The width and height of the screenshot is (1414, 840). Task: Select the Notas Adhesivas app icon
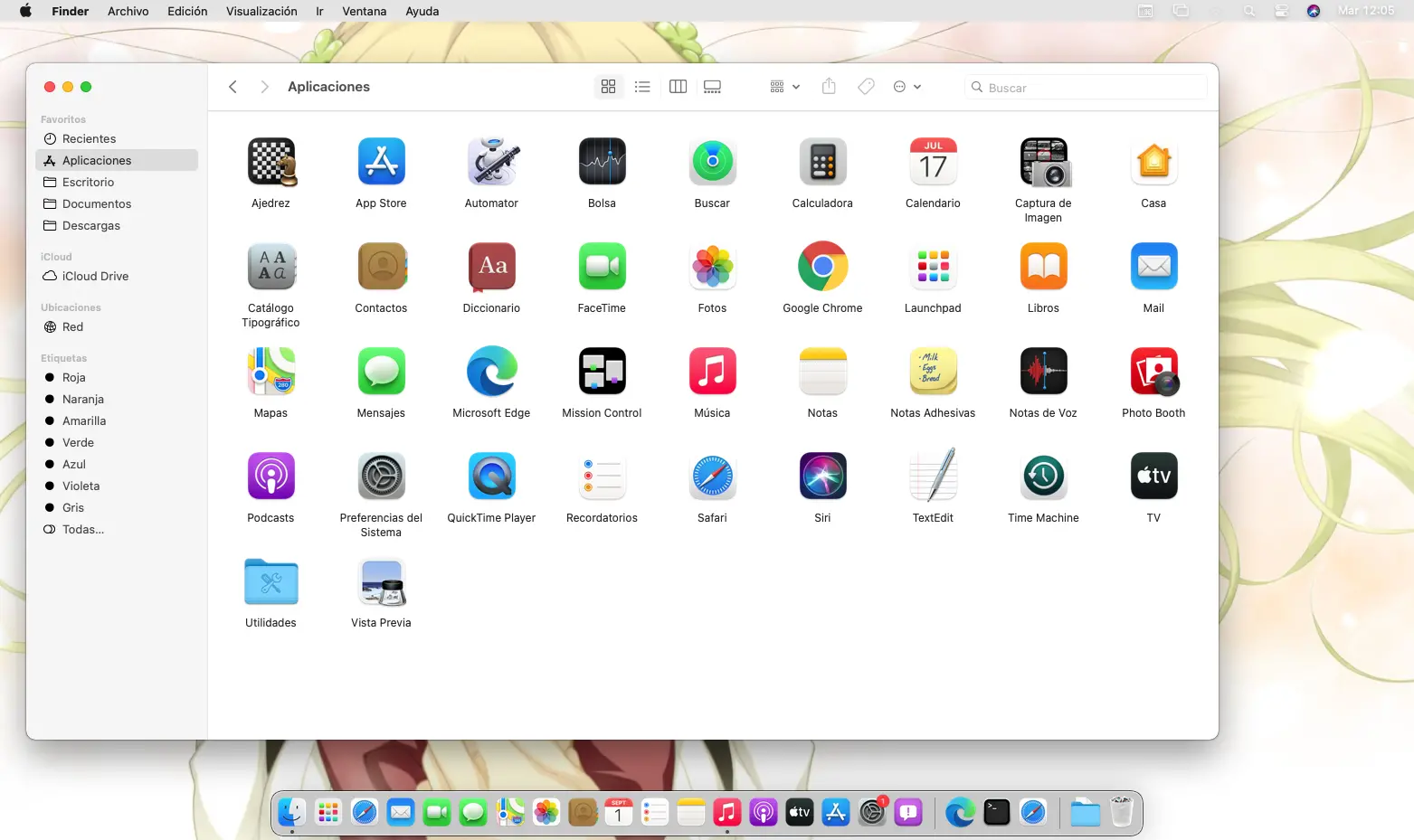pyautogui.click(x=933, y=372)
